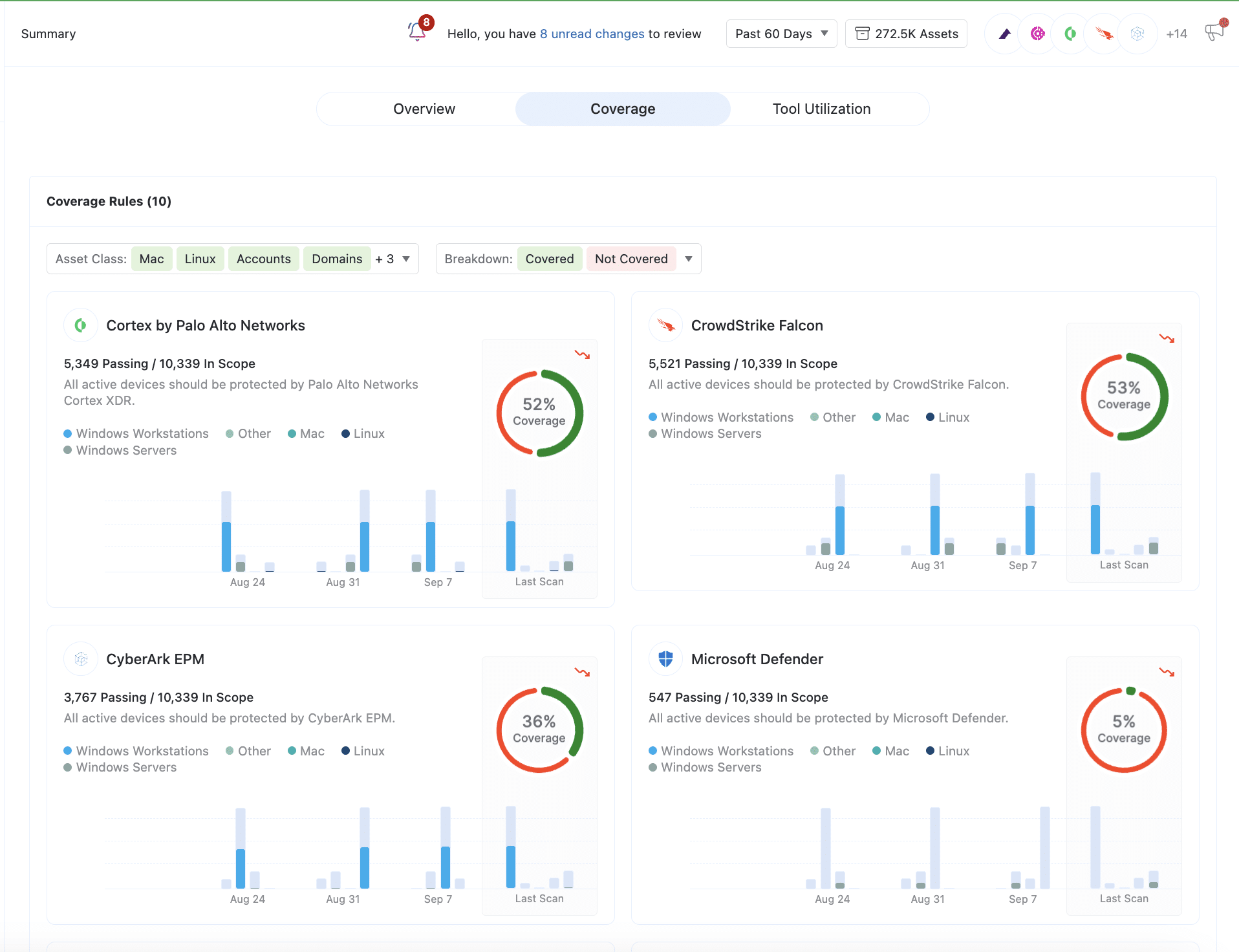
Task: Click the Coverage Rules (10) heading
Action: (109, 201)
